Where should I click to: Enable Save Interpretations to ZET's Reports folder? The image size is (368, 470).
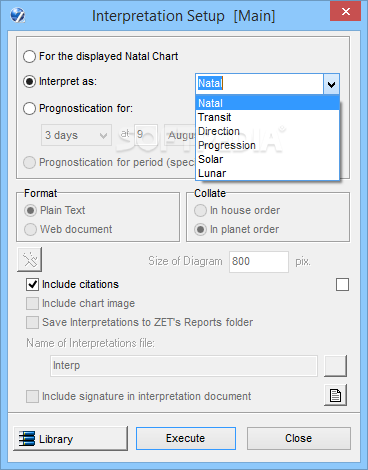[x=32, y=322]
